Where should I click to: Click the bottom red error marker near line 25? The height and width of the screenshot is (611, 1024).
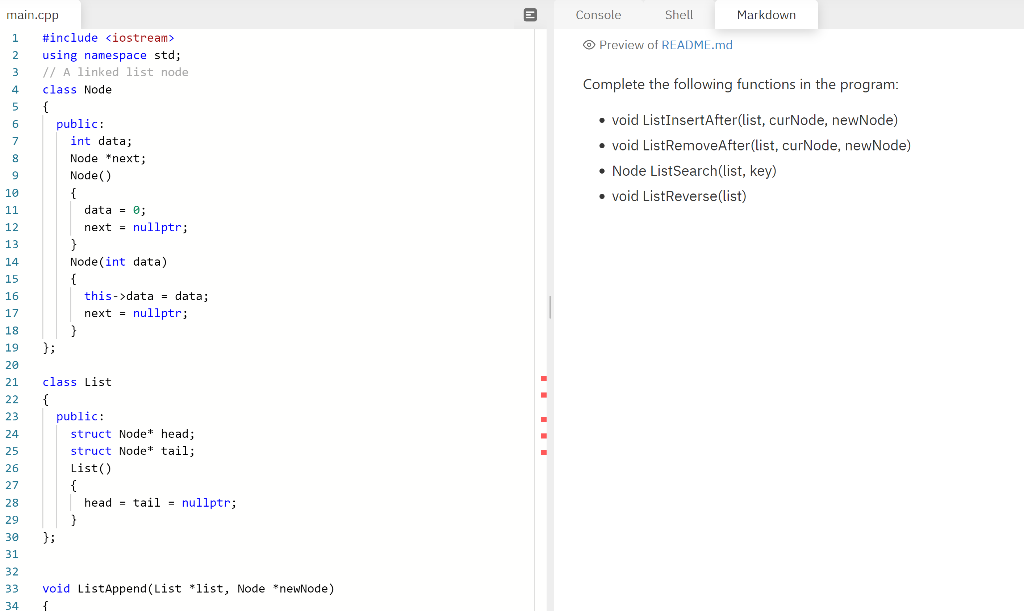click(x=543, y=451)
